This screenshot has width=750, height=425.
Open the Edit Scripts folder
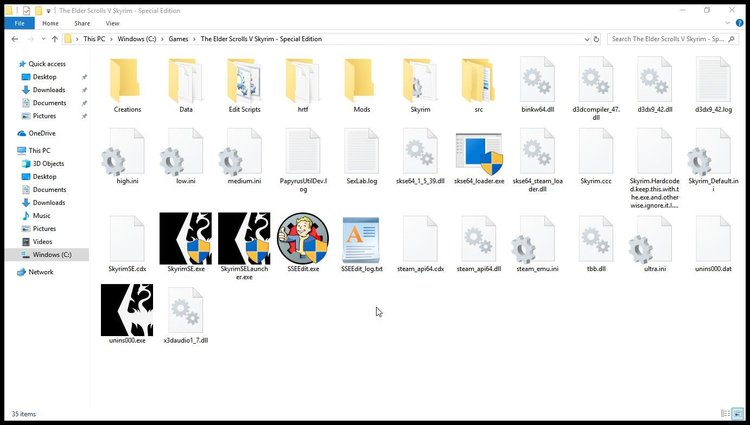[x=244, y=85]
